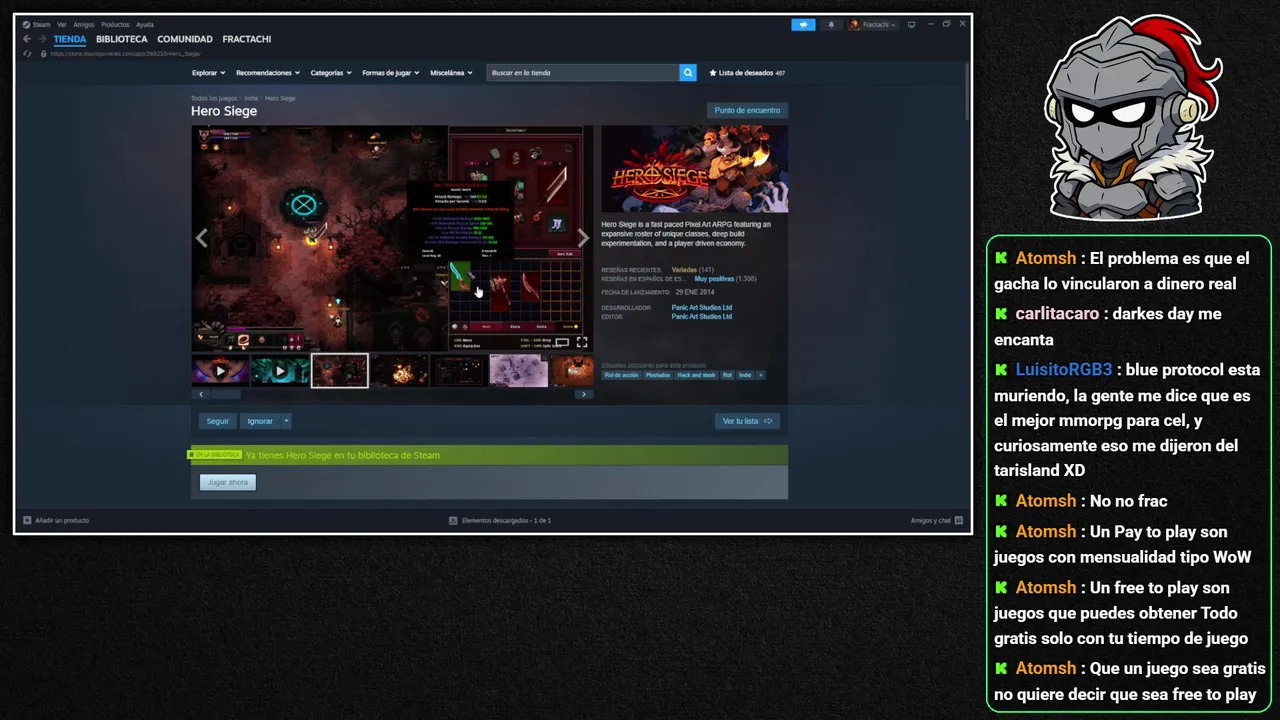Viewport: 1280px width, 720px height.
Task: Switch to the BIBLIOTECA tab
Action: click(122, 39)
